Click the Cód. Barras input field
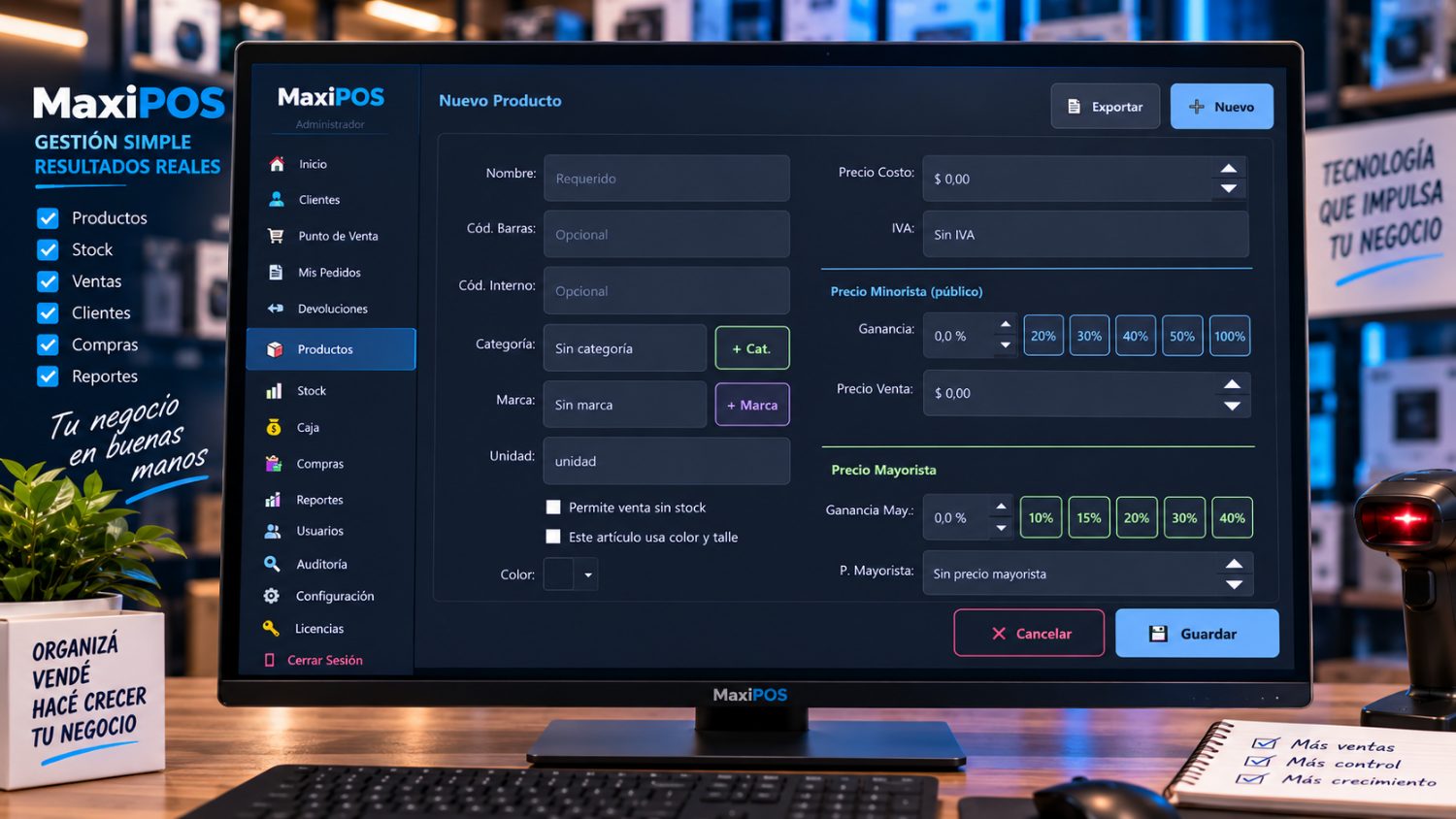Viewport: 1456px width, 819px height. [666, 235]
